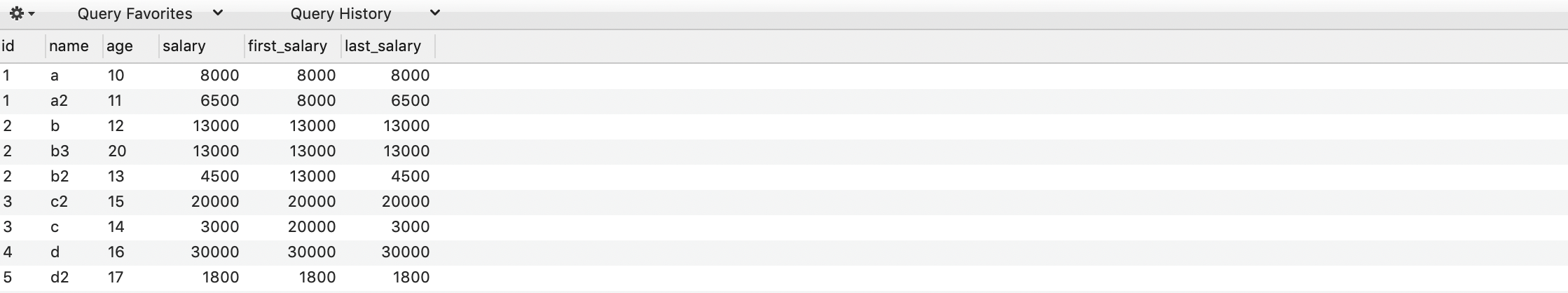This screenshot has width=1568, height=293.
Task: Sort by the id column header
Action: pyautogui.click(x=22, y=46)
